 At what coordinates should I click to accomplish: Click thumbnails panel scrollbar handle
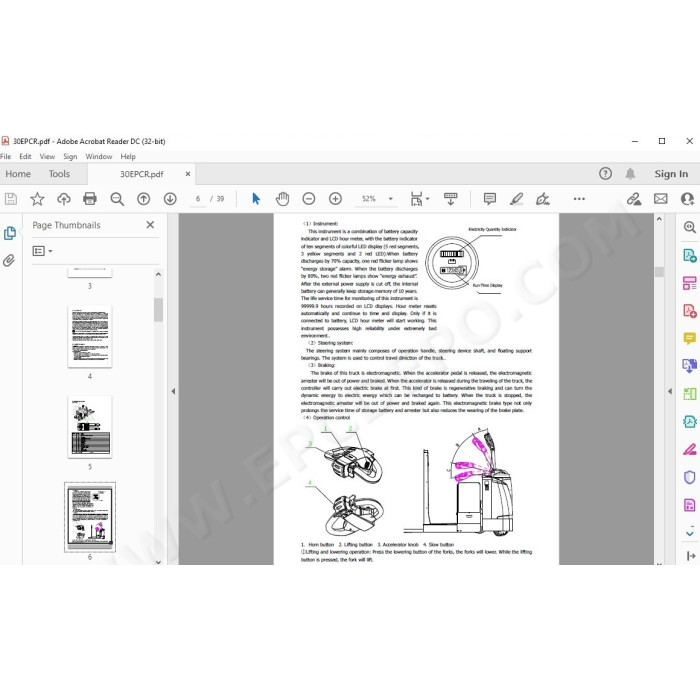pyautogui.click(x=158, y=309)
